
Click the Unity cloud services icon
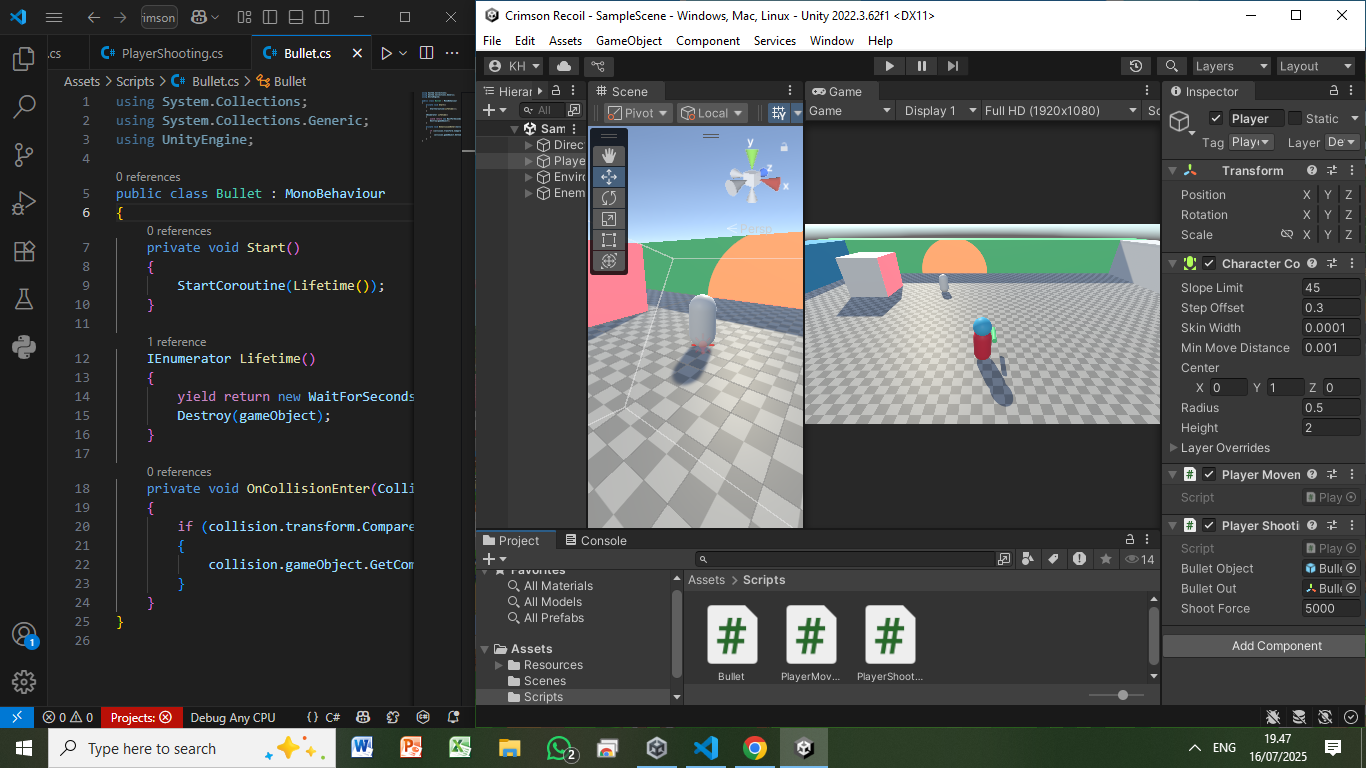pyautogui.click(x=564, y=66)
